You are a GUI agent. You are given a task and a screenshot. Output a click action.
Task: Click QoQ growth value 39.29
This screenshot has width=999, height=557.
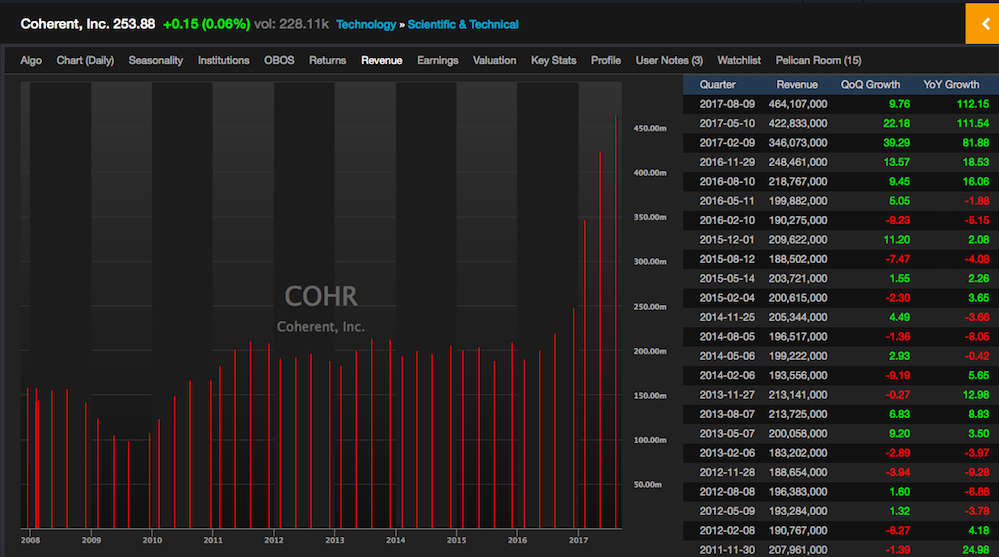(x=896, y=143)
